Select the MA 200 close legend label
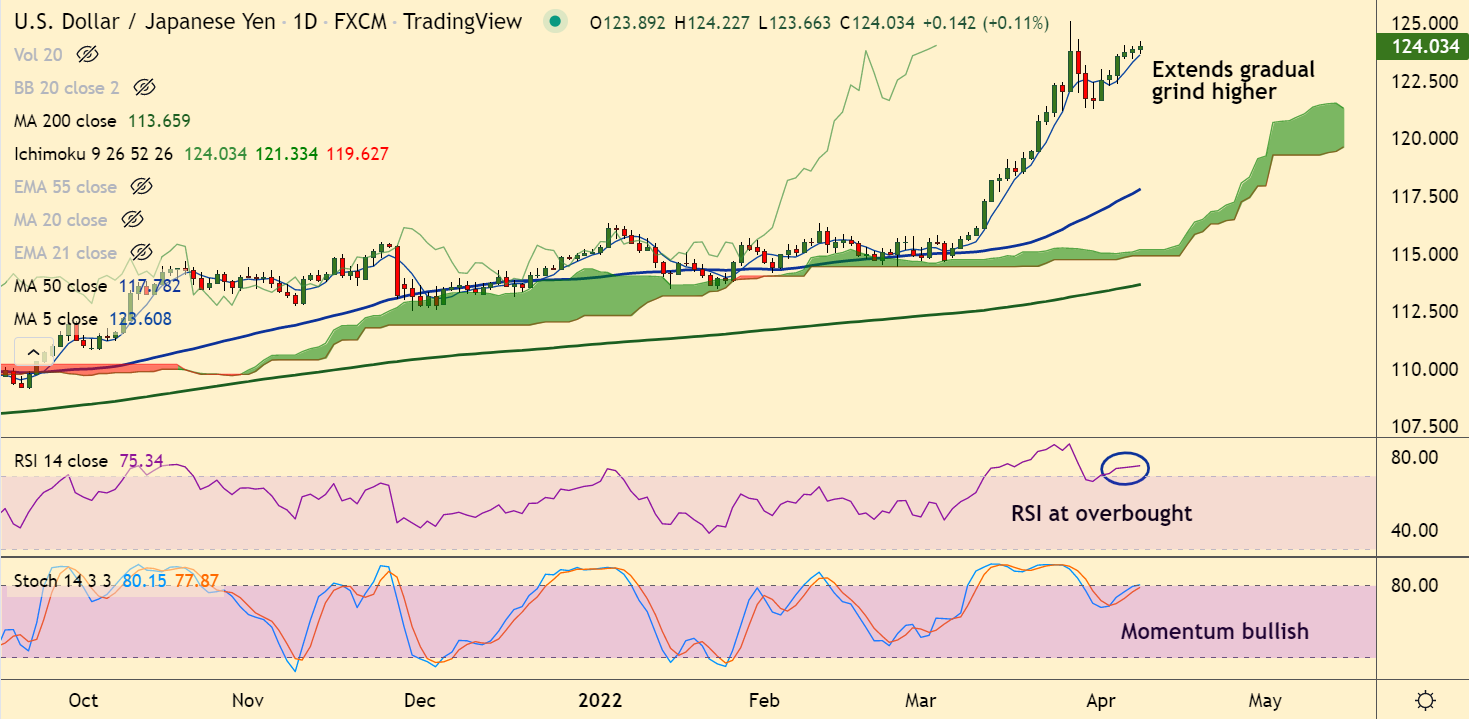Screen dimensions: 1469x719 (66, 121)
